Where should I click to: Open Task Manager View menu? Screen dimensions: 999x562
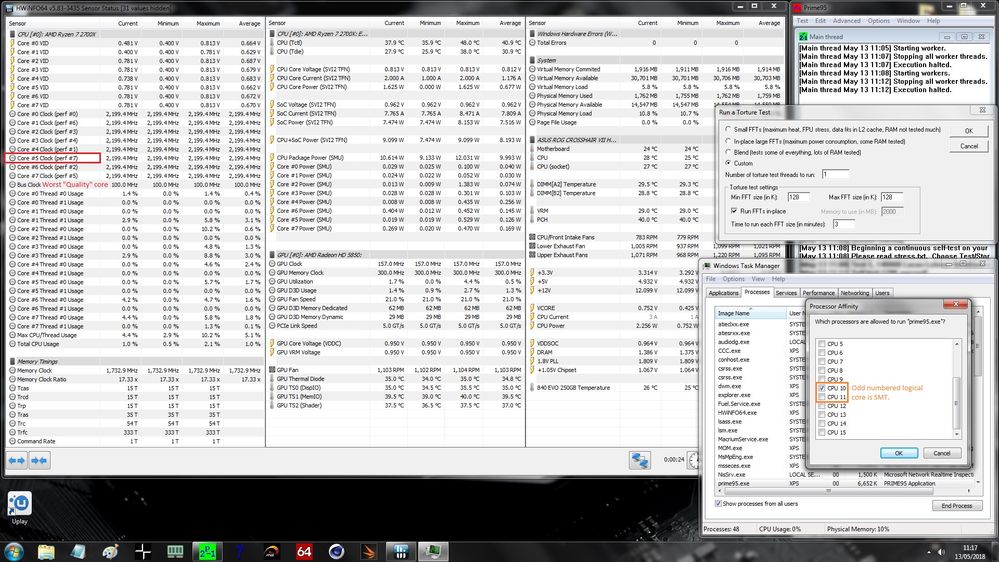[758, 279]
